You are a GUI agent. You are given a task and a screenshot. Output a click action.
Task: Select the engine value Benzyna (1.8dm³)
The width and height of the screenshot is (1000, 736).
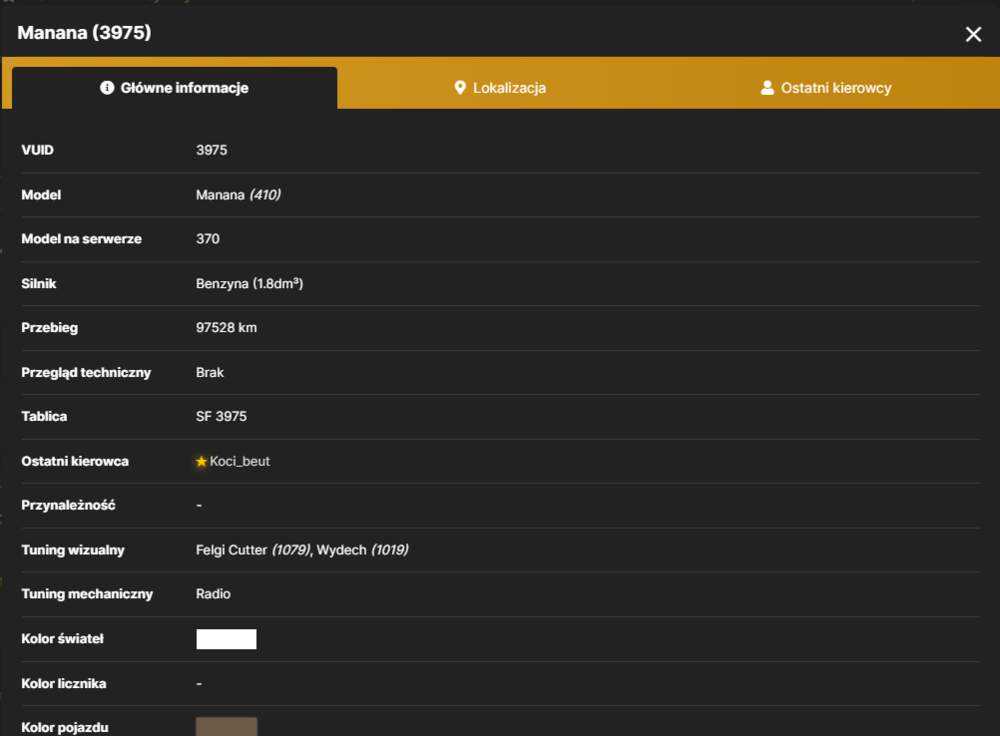coord(249,283)
